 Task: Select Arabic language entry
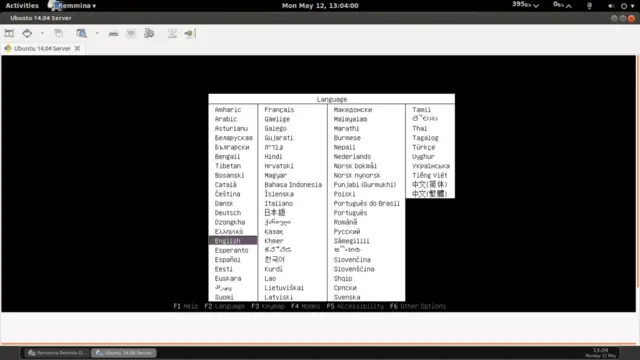(x=226, y=119)
